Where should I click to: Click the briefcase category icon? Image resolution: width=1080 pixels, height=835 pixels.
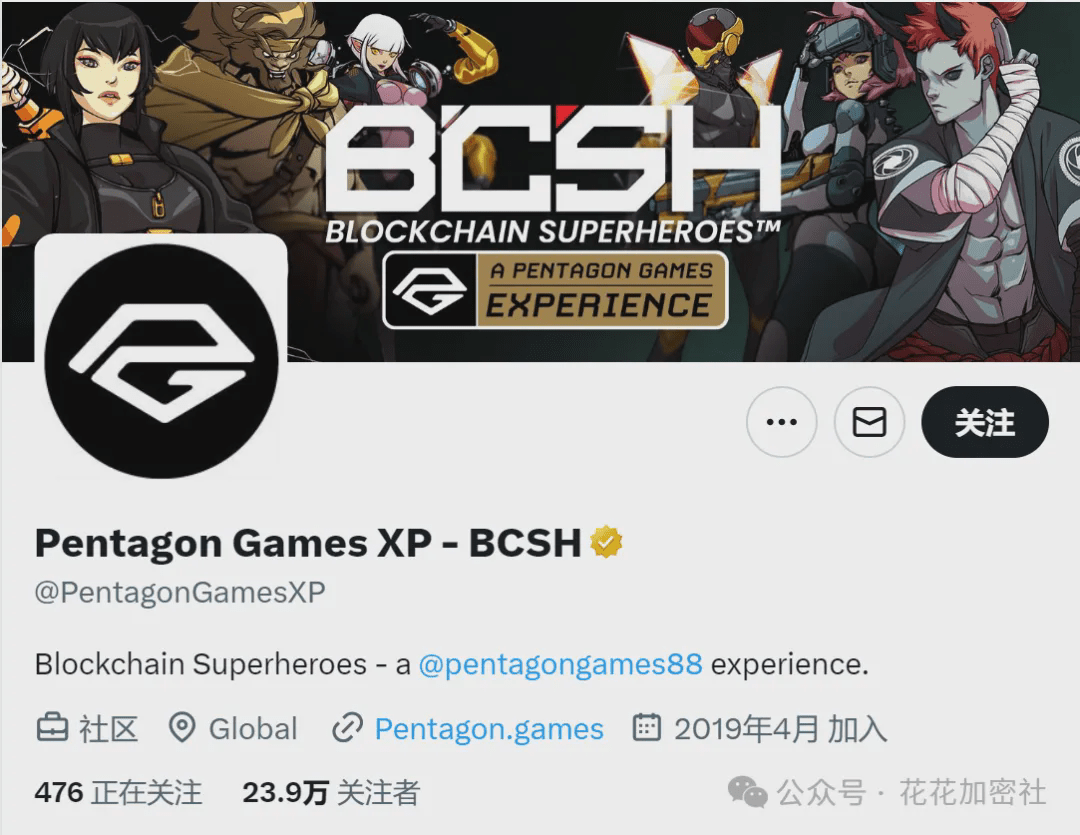[52, 728]
